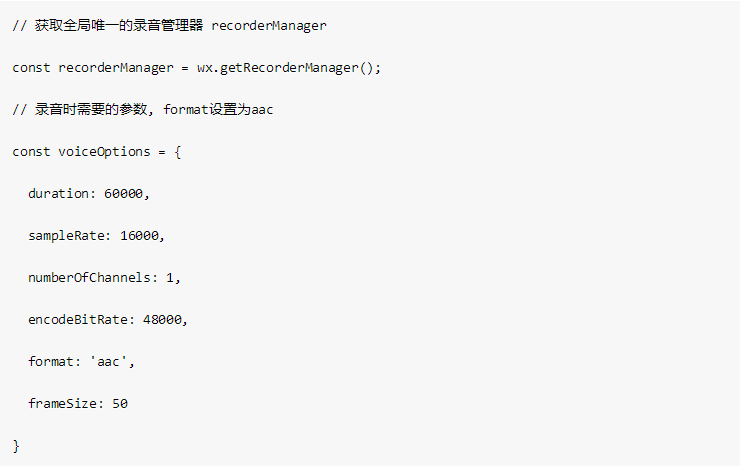Image resolution: width=740 pixels, height=466 pixels.
Task: Click the word recorderManager in the const declaration
Action: 116,68
